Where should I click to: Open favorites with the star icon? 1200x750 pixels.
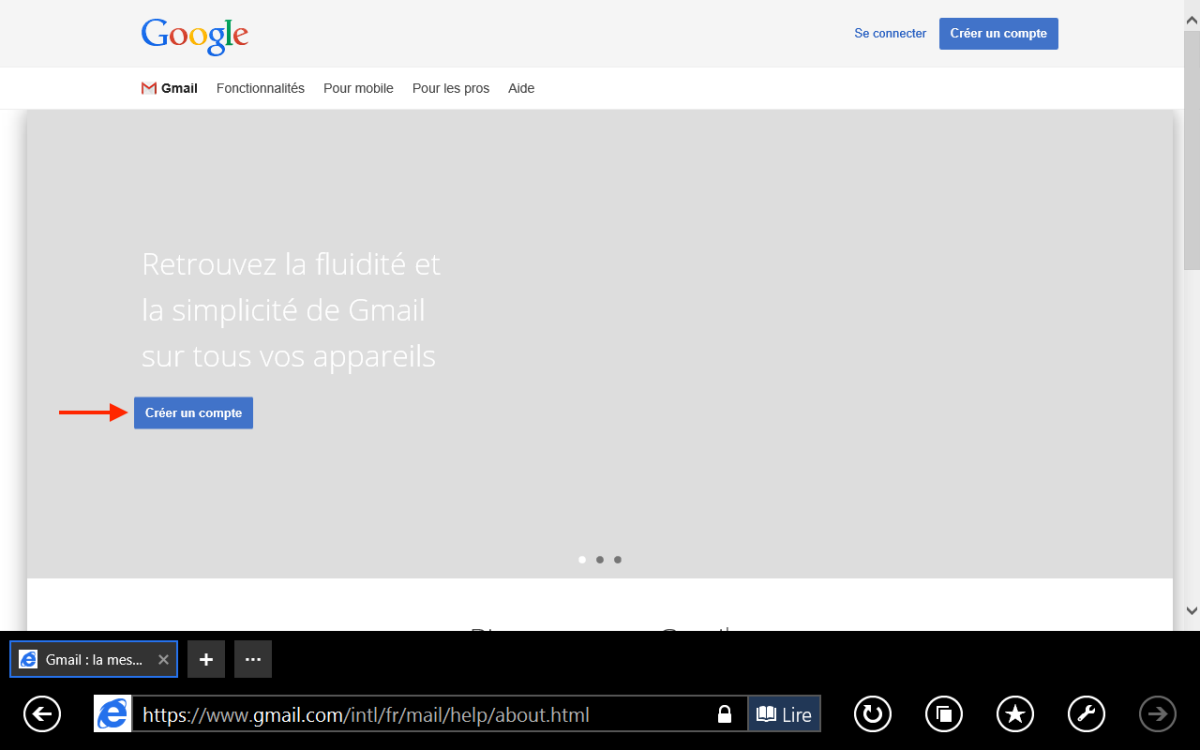tap(1015, 714)
